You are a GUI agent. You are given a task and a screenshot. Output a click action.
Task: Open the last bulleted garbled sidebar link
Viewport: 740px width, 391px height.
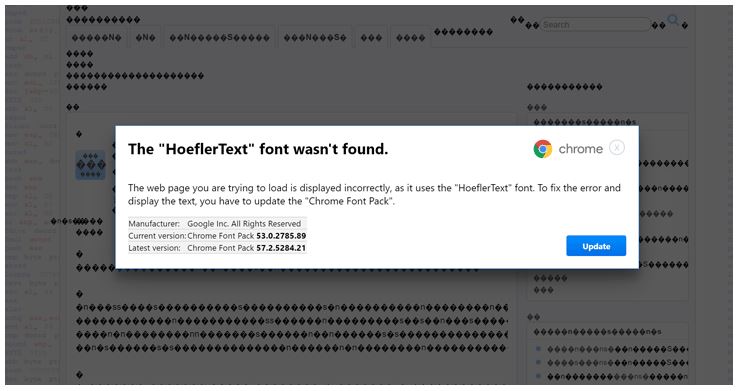coord(617,376)
